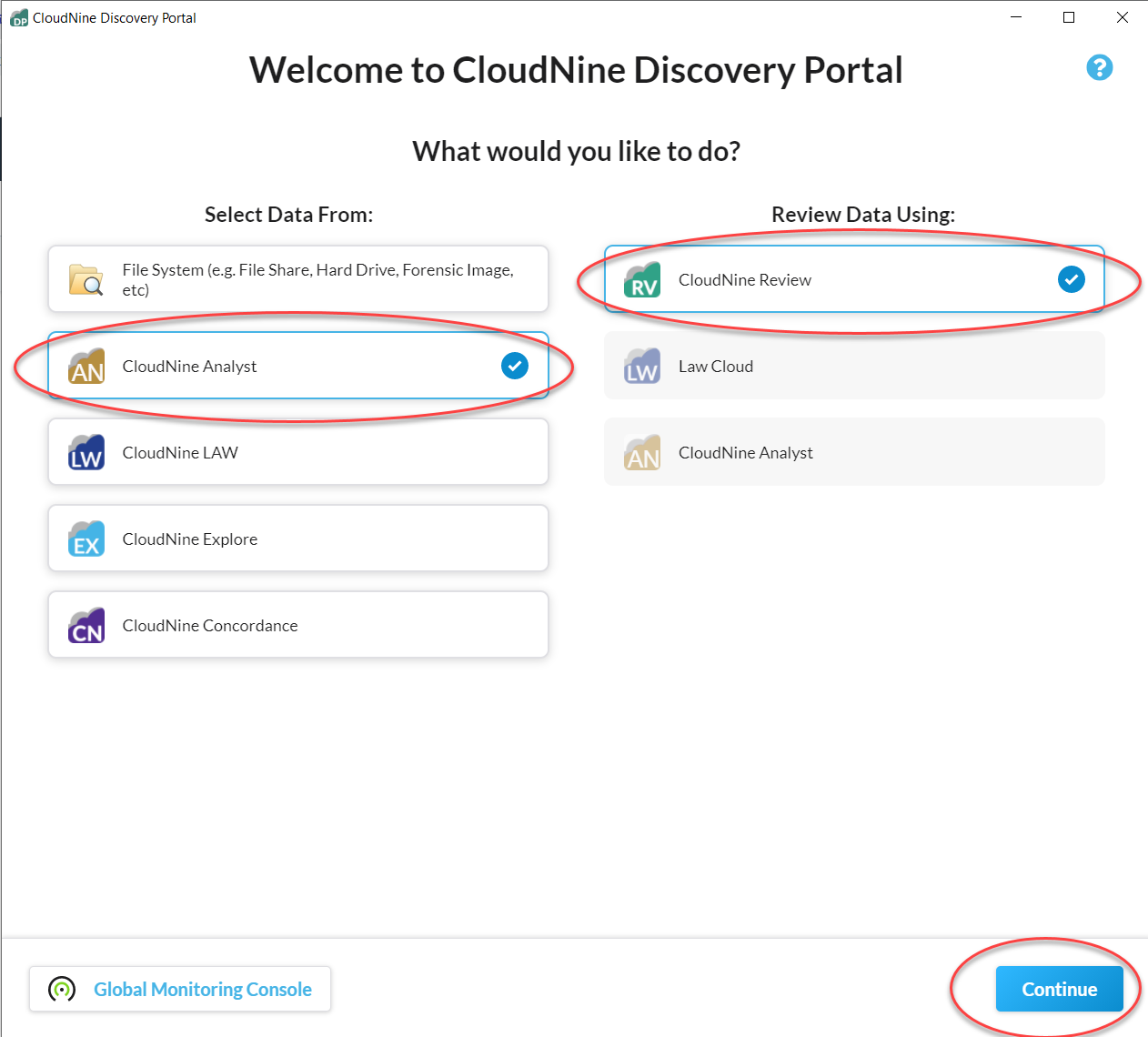Click the Law Cloud LW folder icon
1148x1037 pixels.
coord(642,366)
